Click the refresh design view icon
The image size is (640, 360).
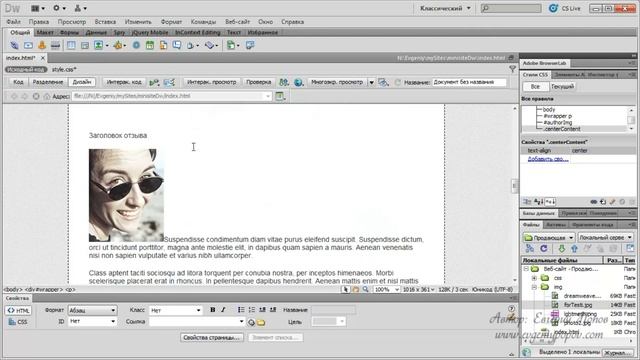pos(398,82)
